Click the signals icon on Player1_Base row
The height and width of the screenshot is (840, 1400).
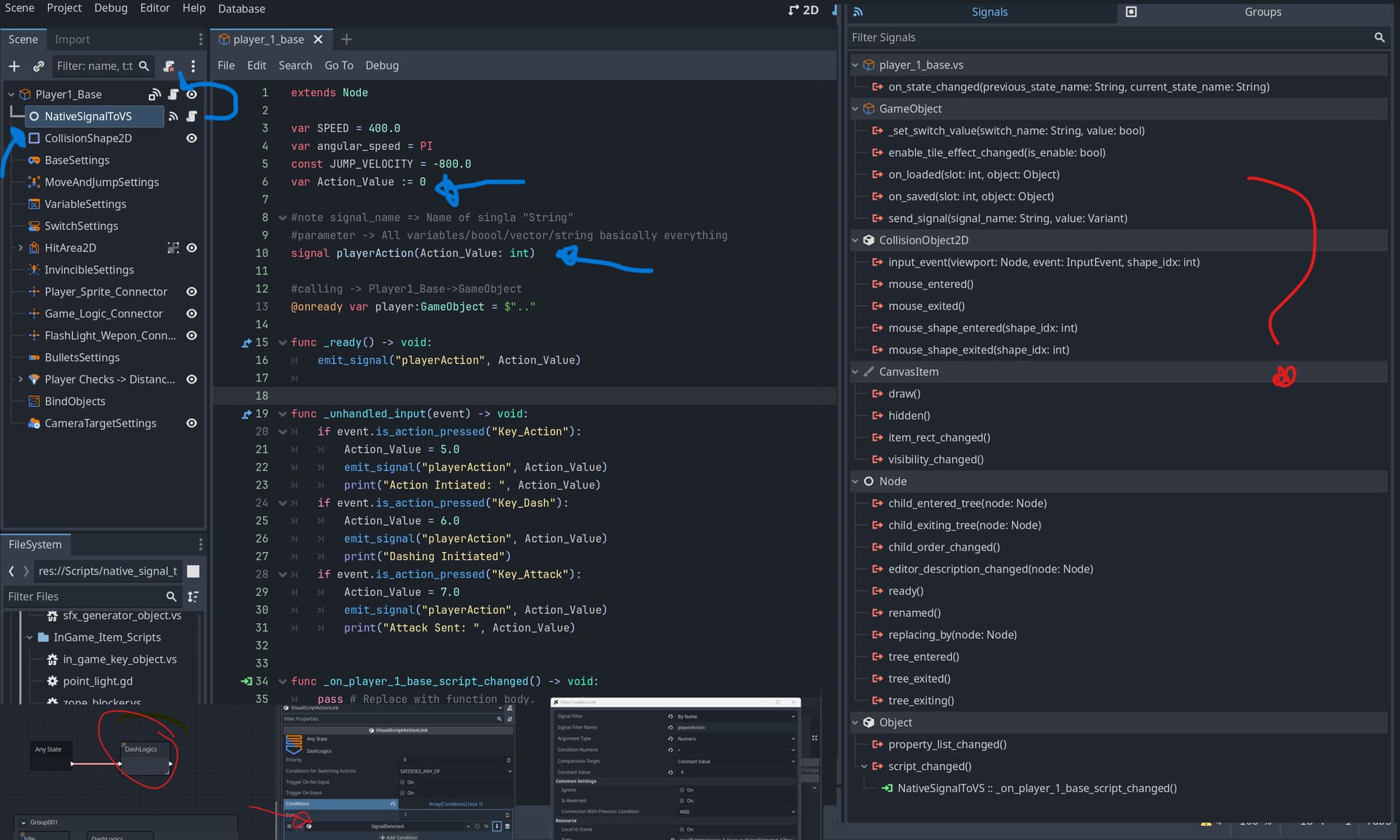coord(154,94)
